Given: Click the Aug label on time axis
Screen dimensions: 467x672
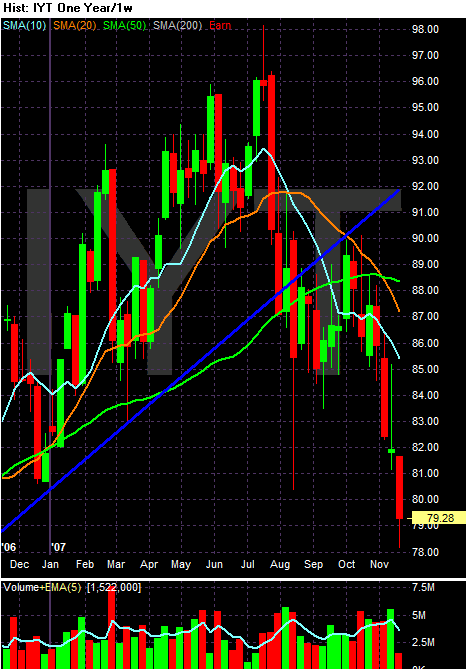Looking at the screenshot, I should click(x=281, y=564).
